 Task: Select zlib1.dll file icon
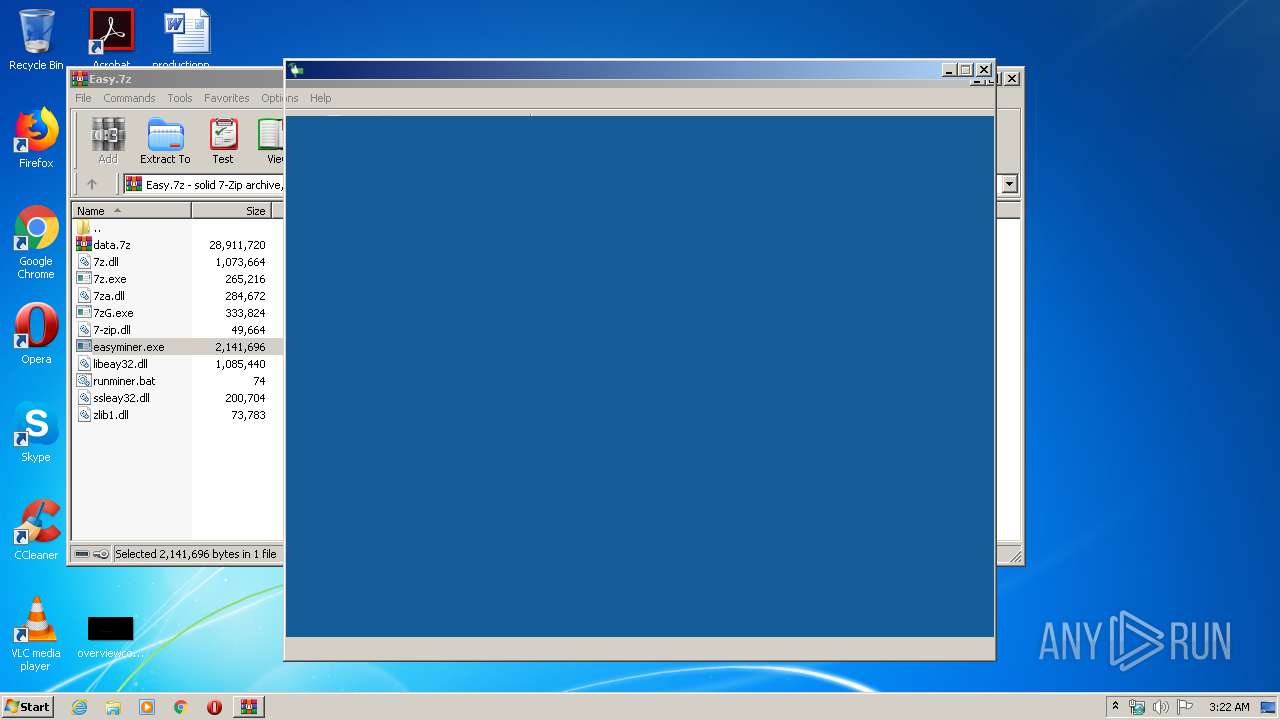(x=84, y=415)
